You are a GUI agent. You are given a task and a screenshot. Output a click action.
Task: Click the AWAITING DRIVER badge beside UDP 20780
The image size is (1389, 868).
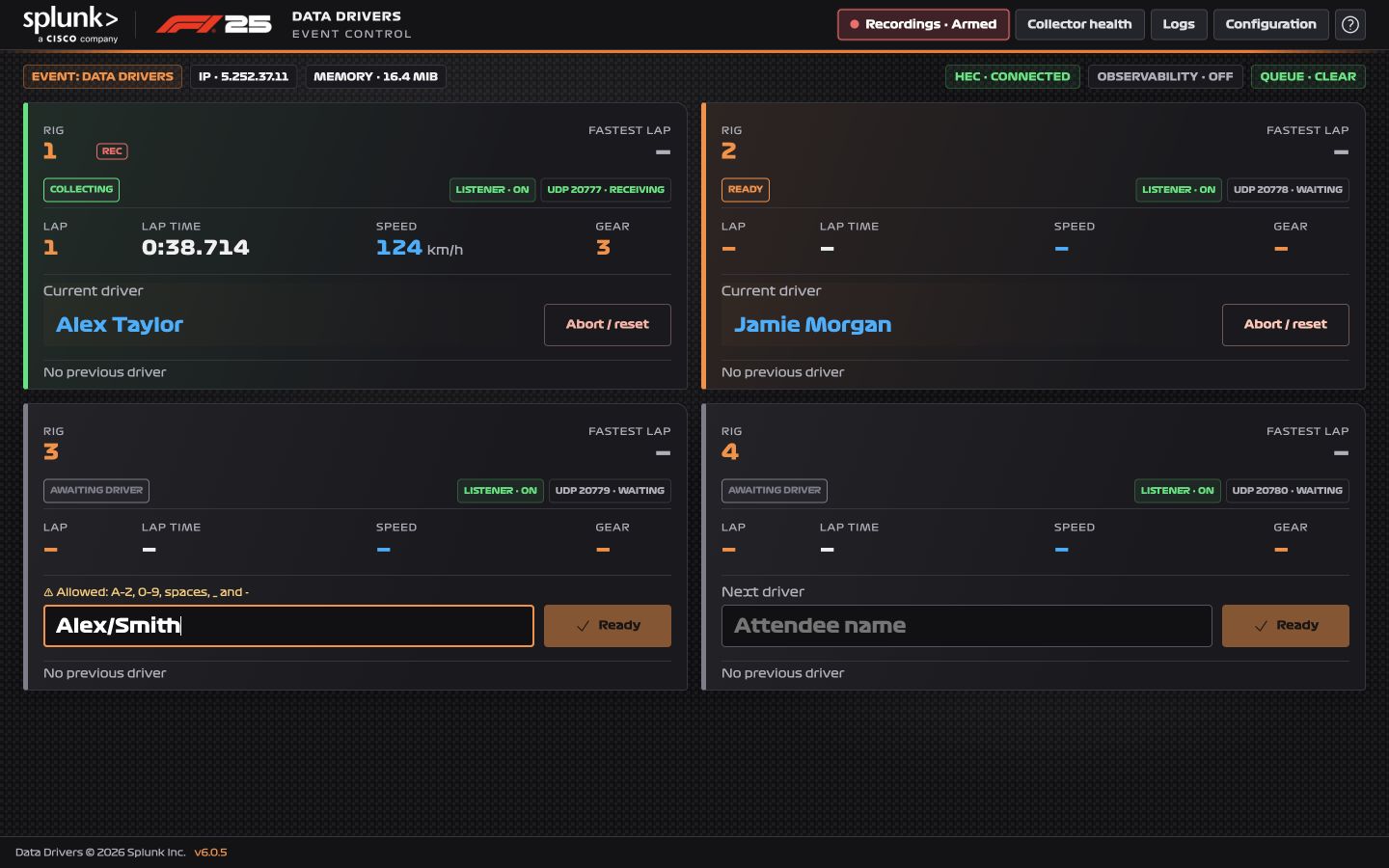coord(775,491)
